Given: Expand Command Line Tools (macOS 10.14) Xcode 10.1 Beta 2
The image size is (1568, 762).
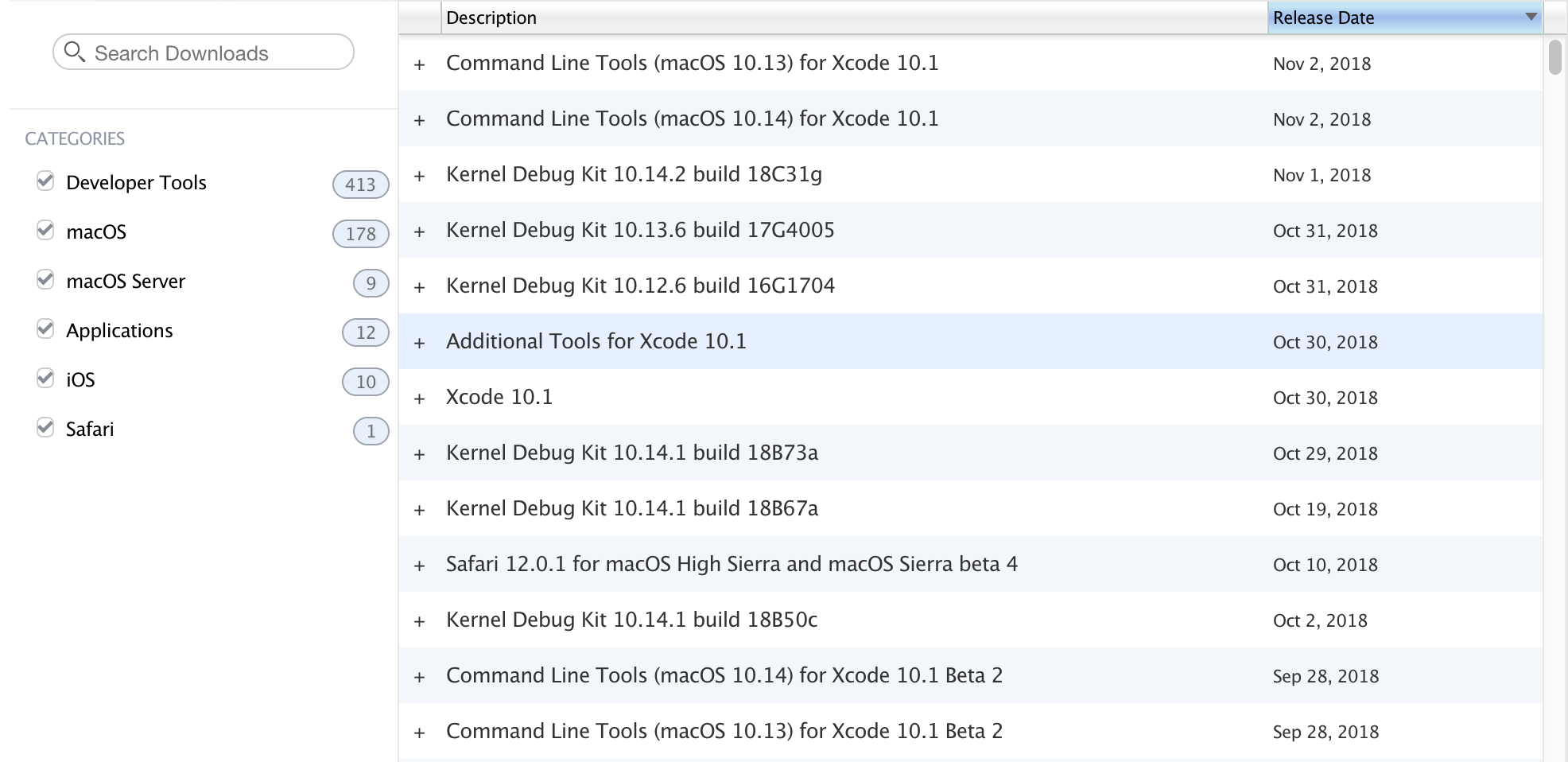Looking at the screenshot, I should pos(420,677).
